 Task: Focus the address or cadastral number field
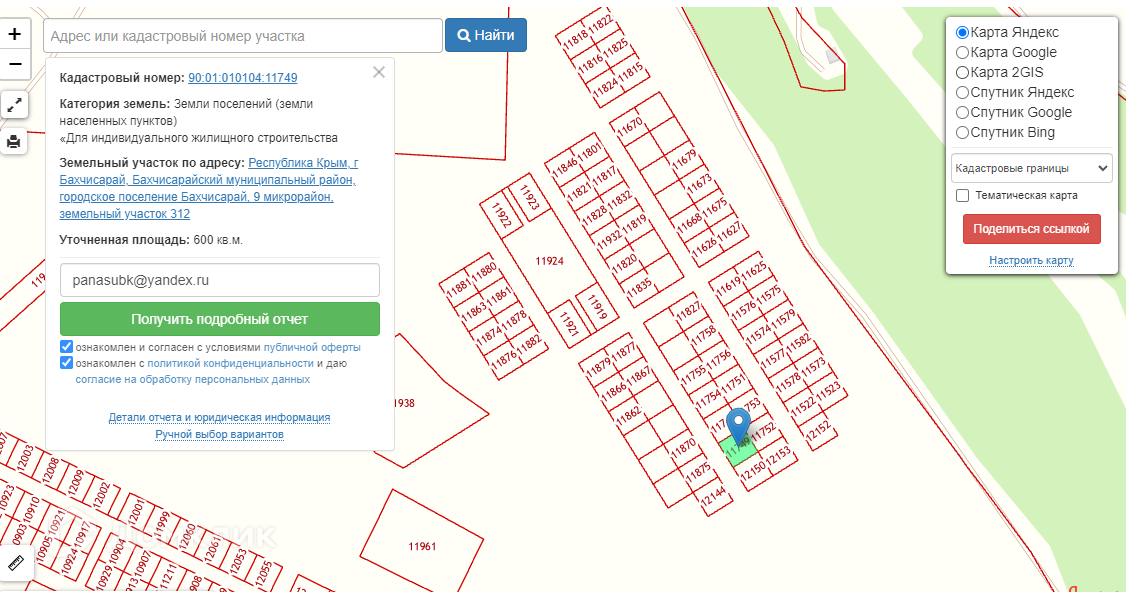coord(243,36)
